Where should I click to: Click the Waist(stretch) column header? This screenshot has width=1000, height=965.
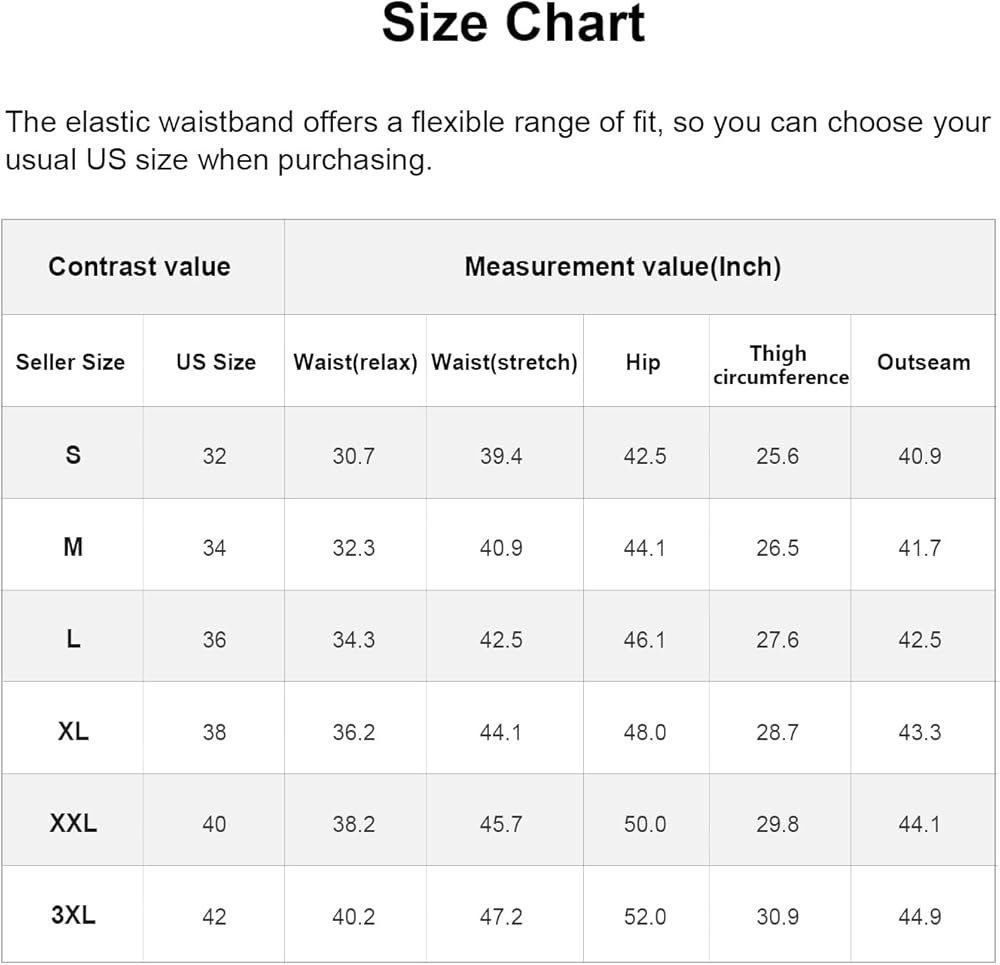point(504,362)
